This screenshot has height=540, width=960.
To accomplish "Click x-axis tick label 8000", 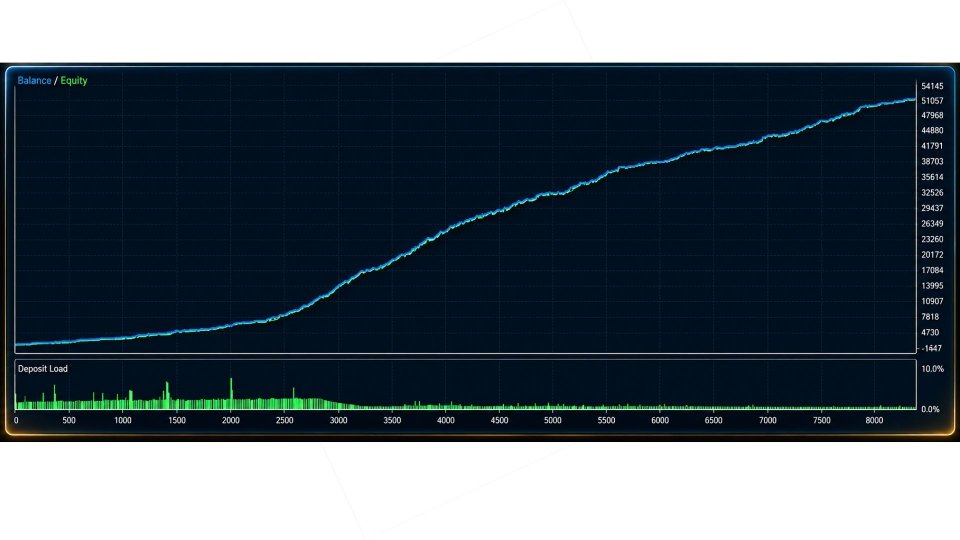I will 874,421.
